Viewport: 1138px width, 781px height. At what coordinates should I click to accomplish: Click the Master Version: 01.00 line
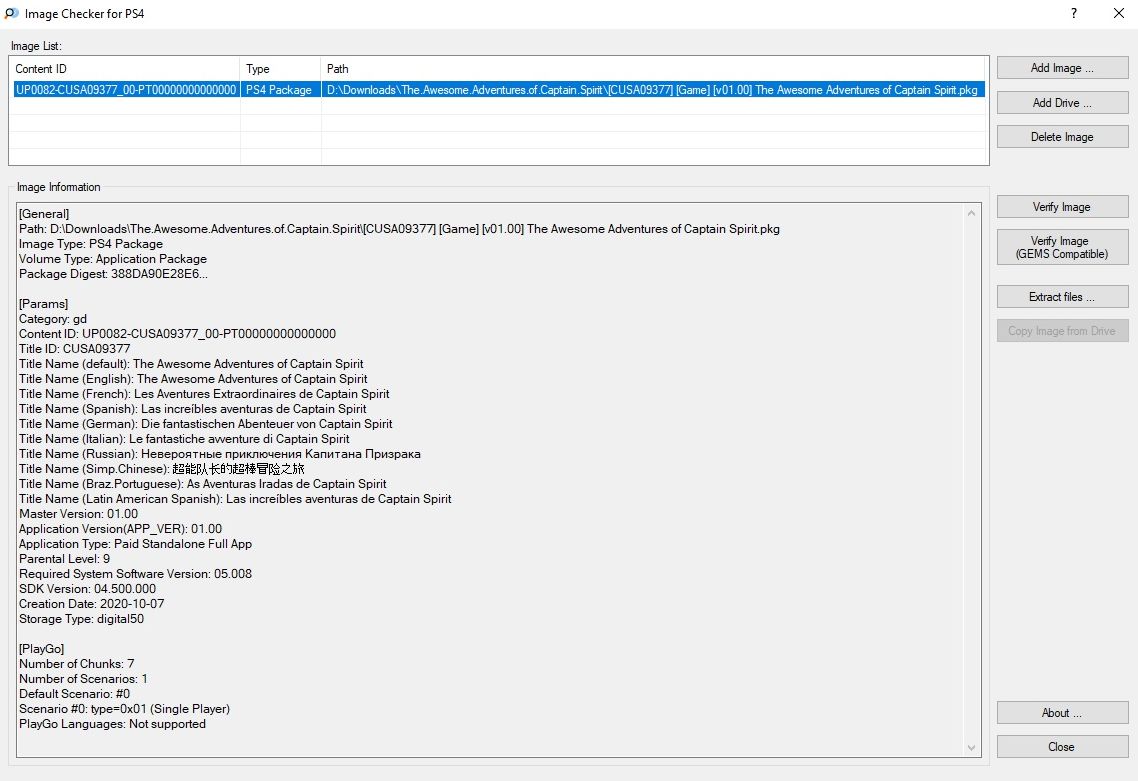pos(78,514)
